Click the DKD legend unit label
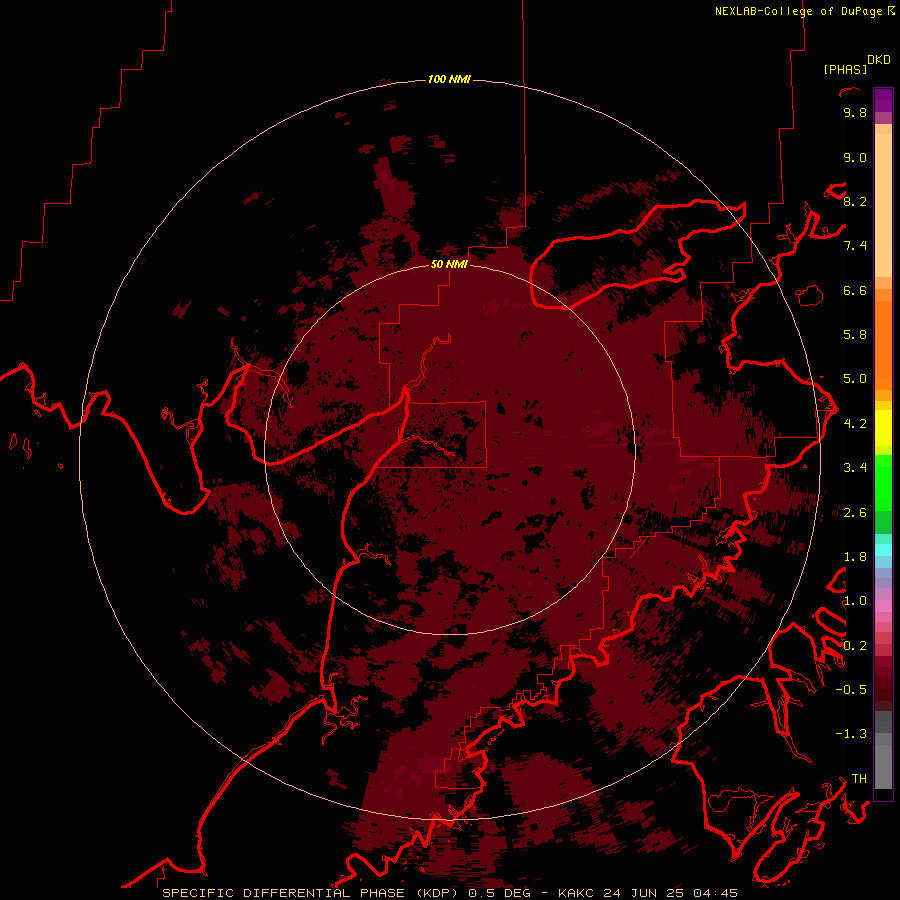The width and height of the screenshot is (900, 900). pos(879,60)
